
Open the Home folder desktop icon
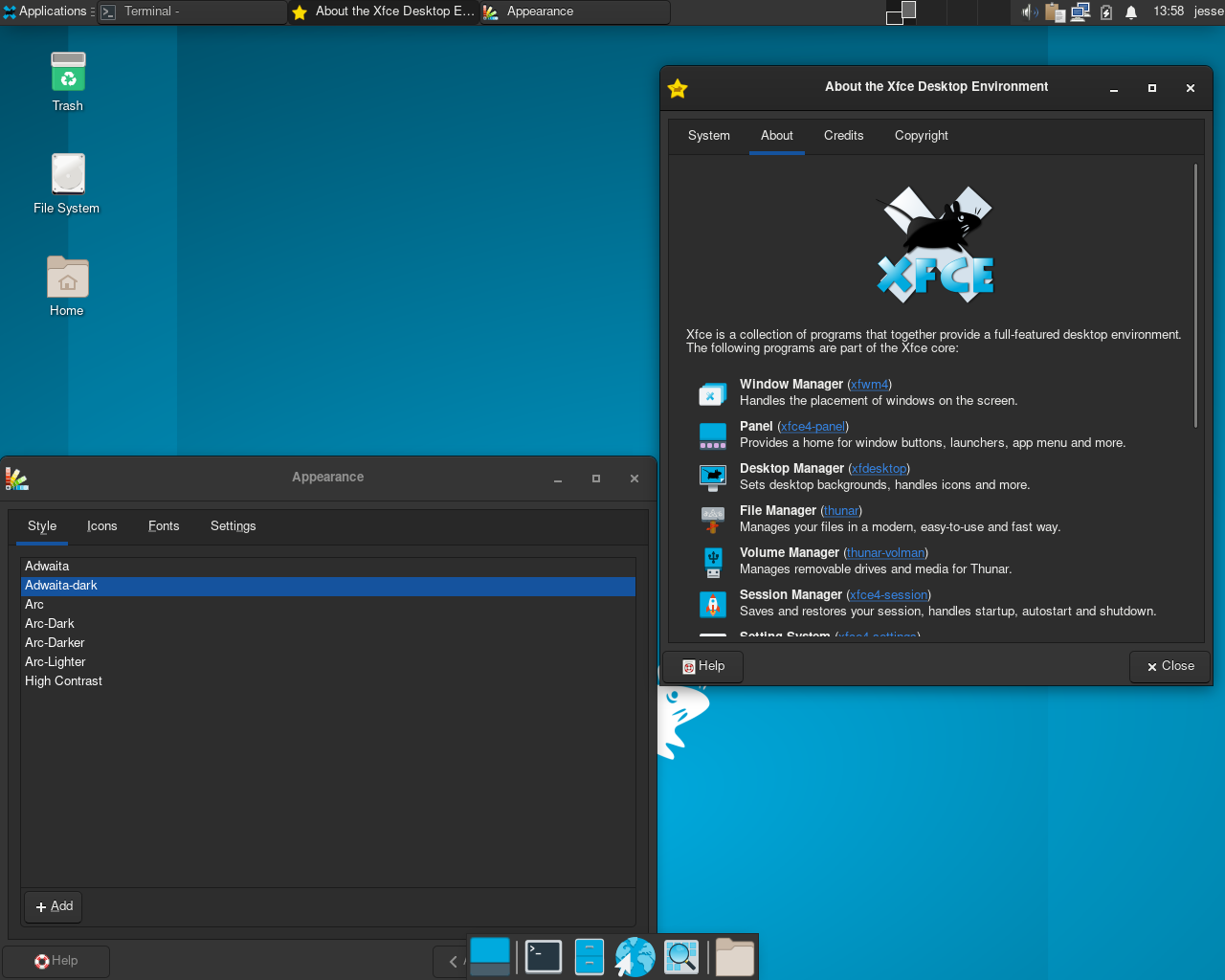(x=68, y=278)
